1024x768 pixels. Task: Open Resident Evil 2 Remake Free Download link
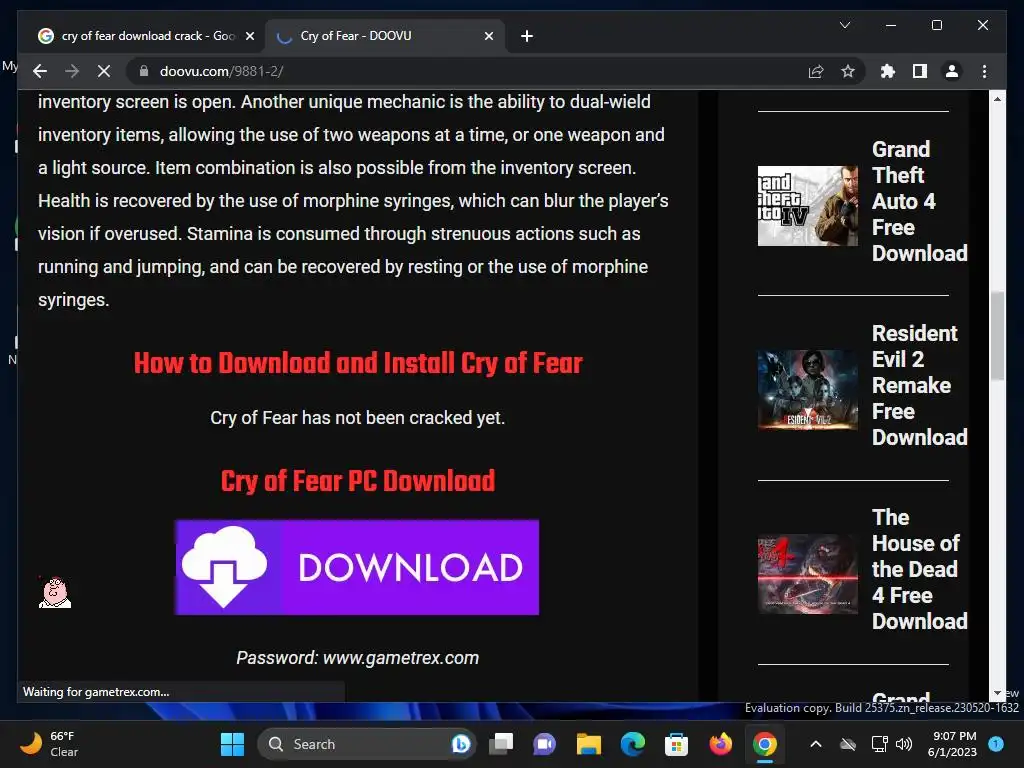(920, 385)
